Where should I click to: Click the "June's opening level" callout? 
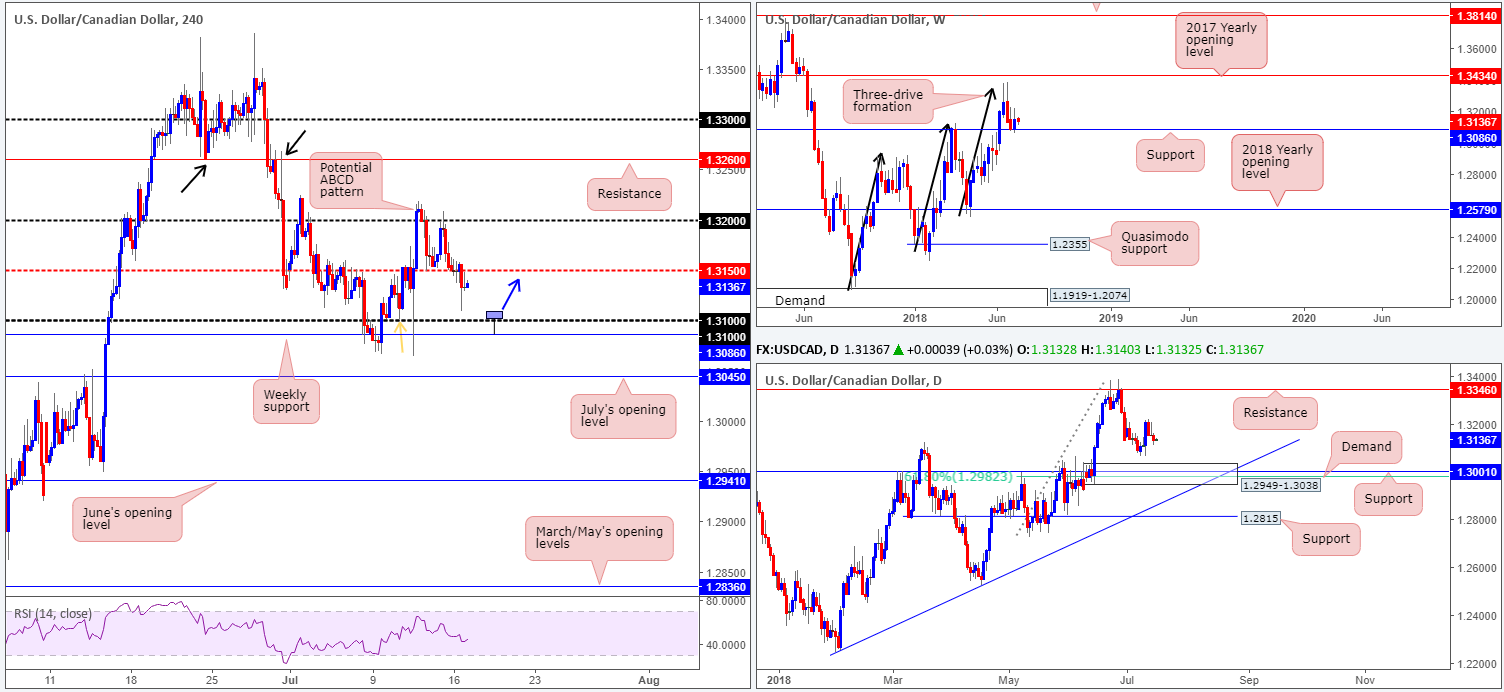pyautogui.click(x=125, y=520)
